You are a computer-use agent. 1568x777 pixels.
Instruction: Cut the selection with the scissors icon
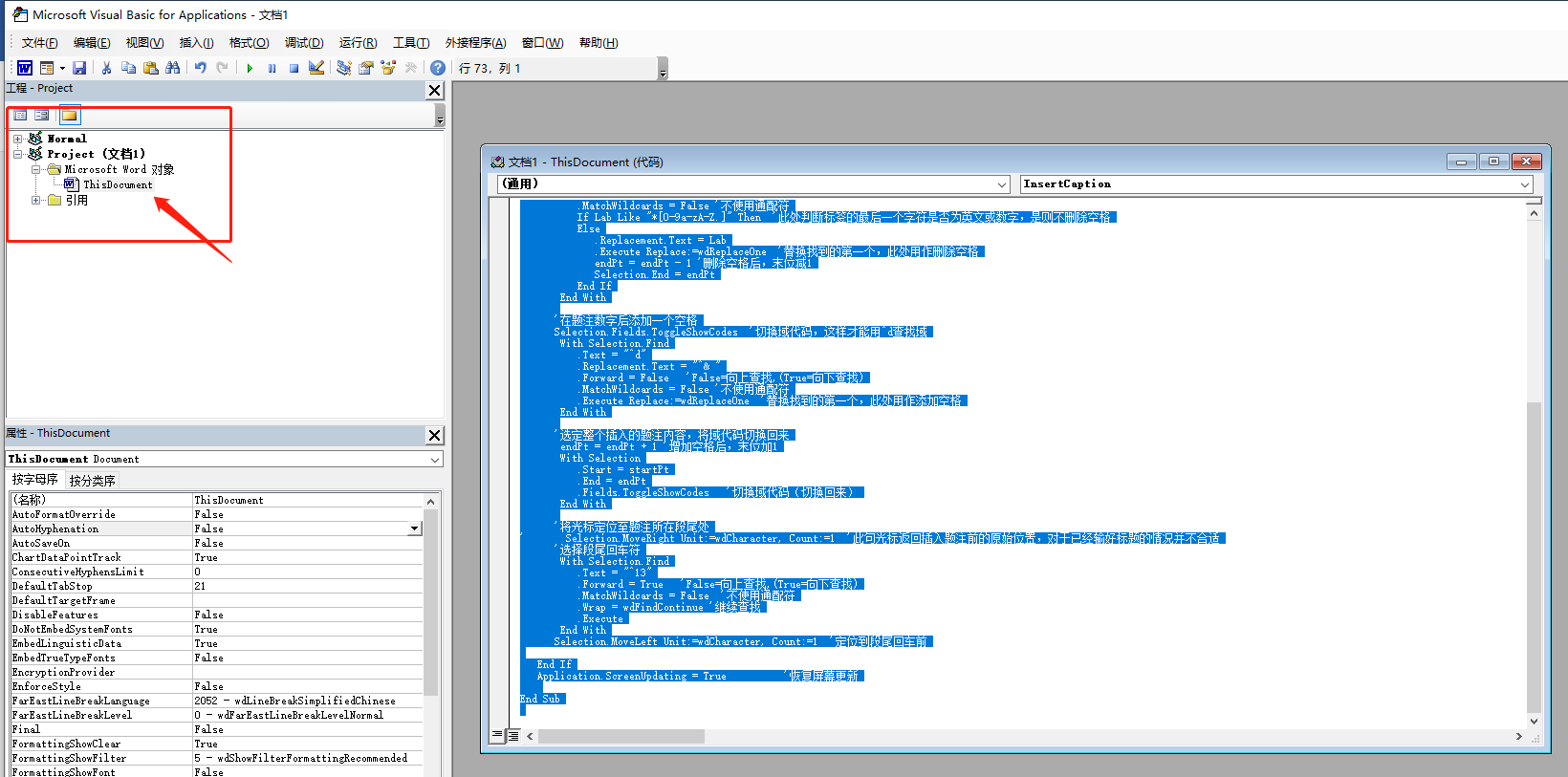tap(106, 68)
